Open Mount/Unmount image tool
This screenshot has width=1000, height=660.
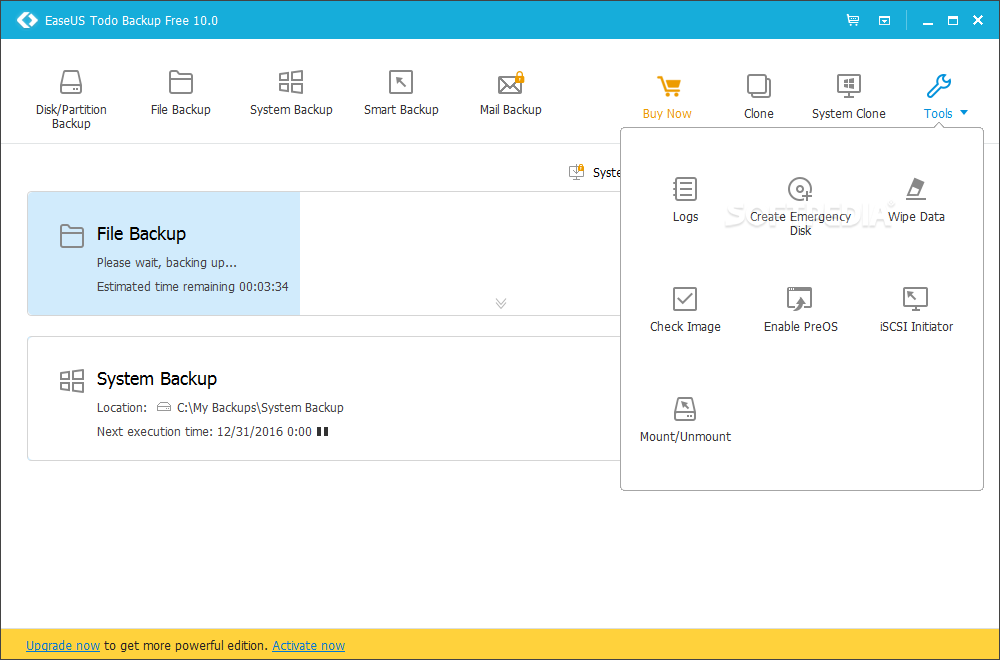685,420
